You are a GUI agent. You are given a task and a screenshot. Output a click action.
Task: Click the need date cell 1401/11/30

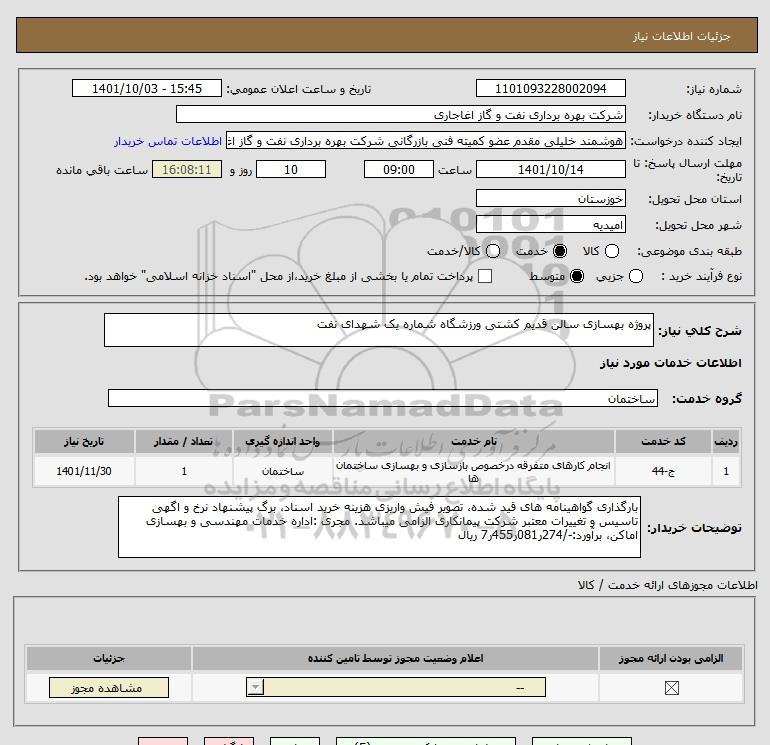pos(84,471)
